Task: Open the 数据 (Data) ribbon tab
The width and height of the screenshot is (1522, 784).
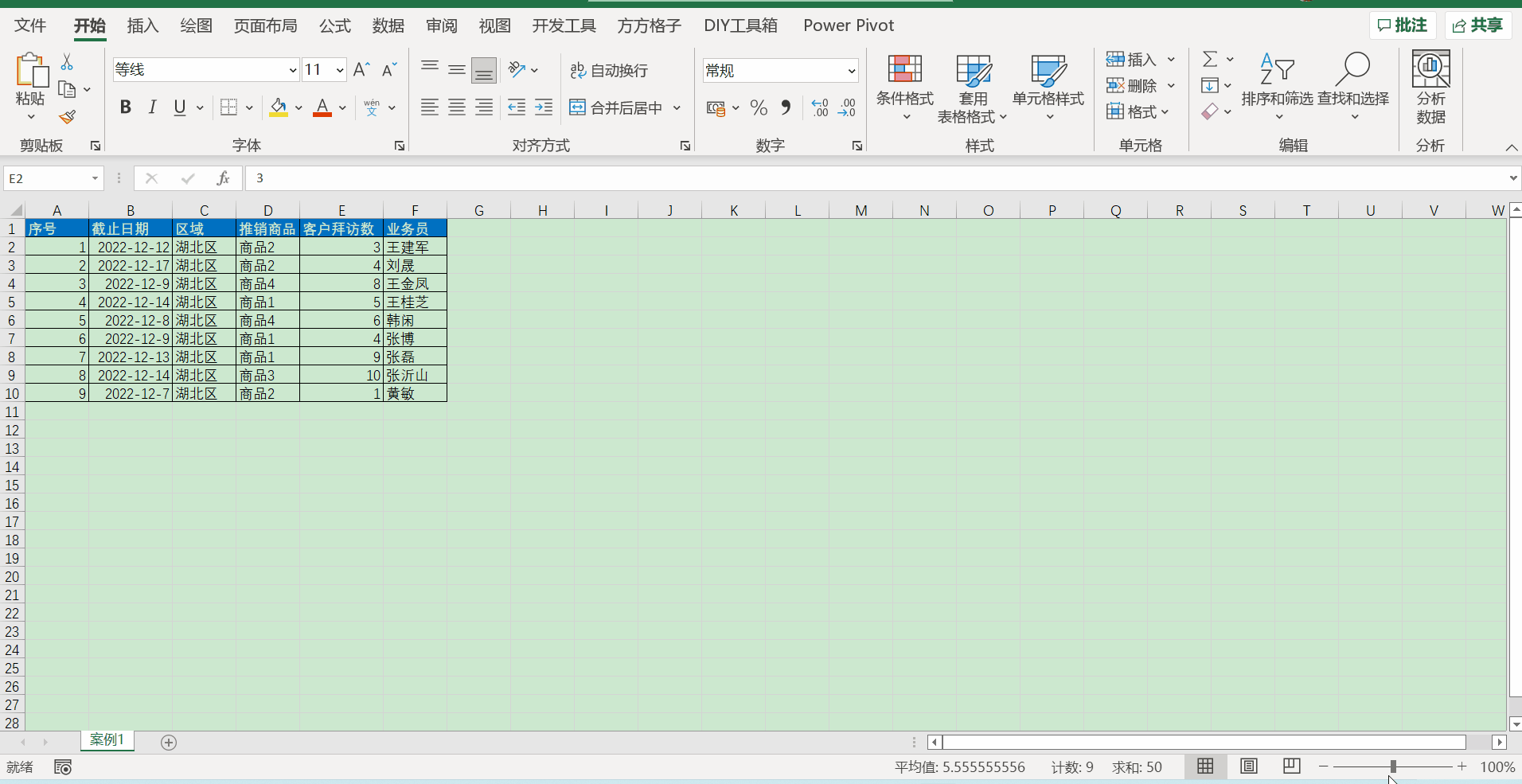Action: (x=388, y=25)
